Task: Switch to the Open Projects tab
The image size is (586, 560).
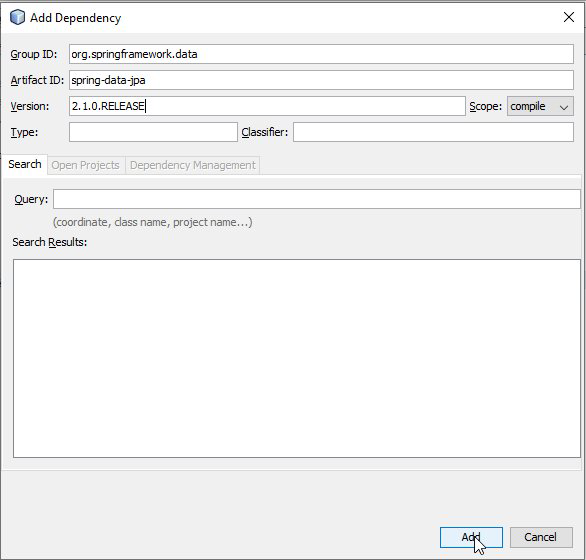Action: click(x=85, y=165)
